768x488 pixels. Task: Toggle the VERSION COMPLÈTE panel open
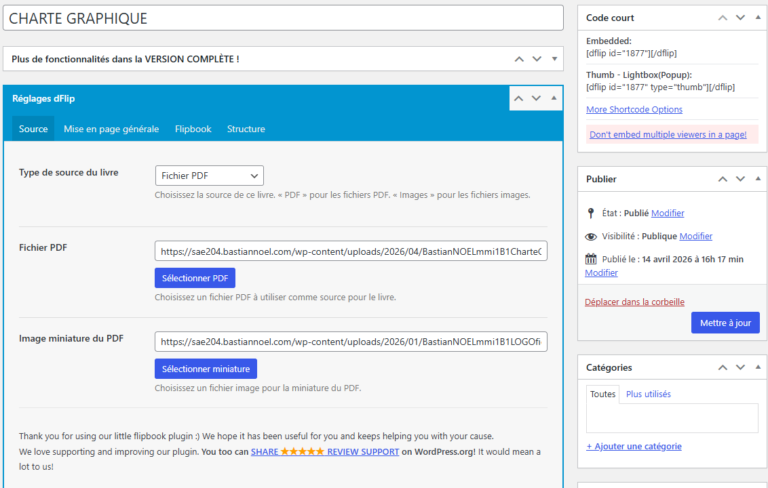point(554,59)
